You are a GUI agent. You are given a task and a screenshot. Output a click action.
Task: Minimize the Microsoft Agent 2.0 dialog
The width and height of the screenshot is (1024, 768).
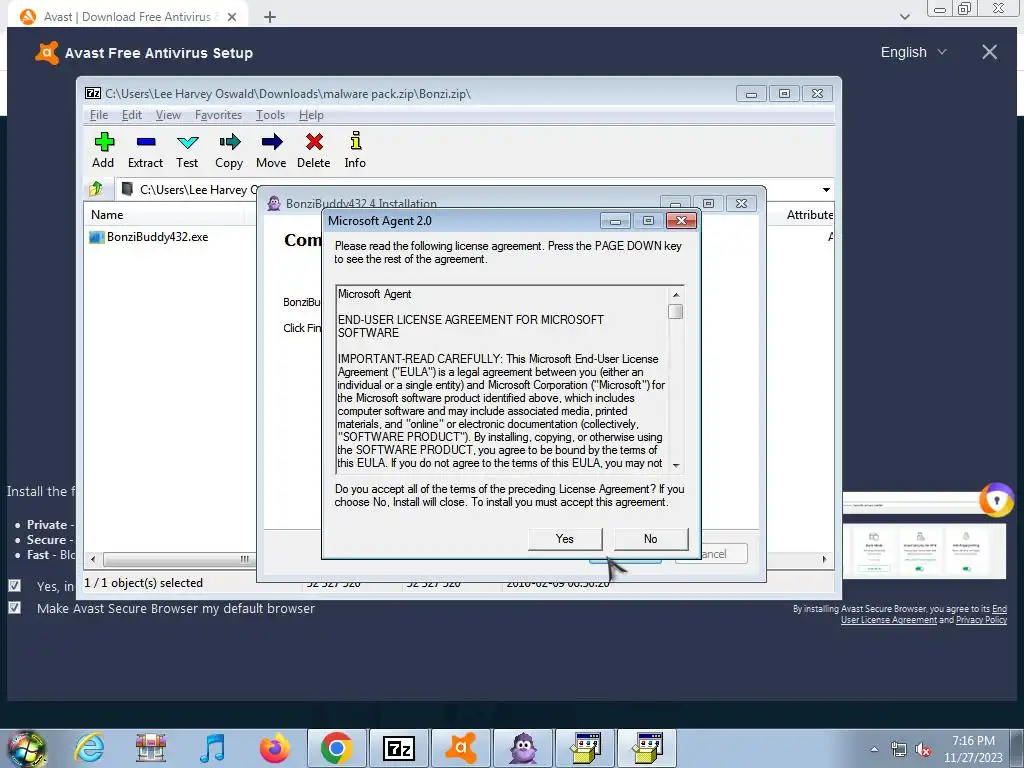pos(615,221)
